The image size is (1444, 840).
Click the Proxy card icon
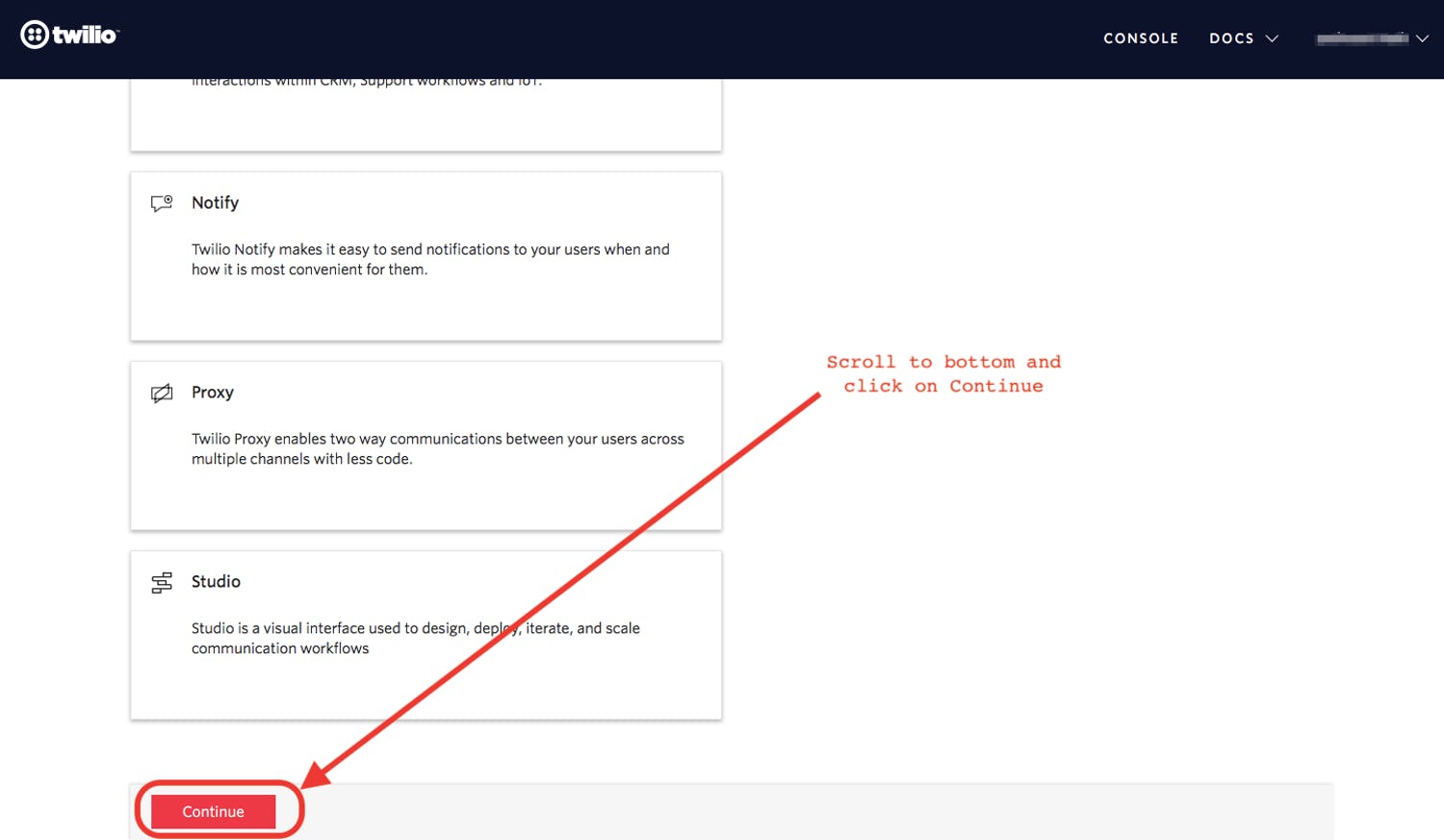(162, 393)
